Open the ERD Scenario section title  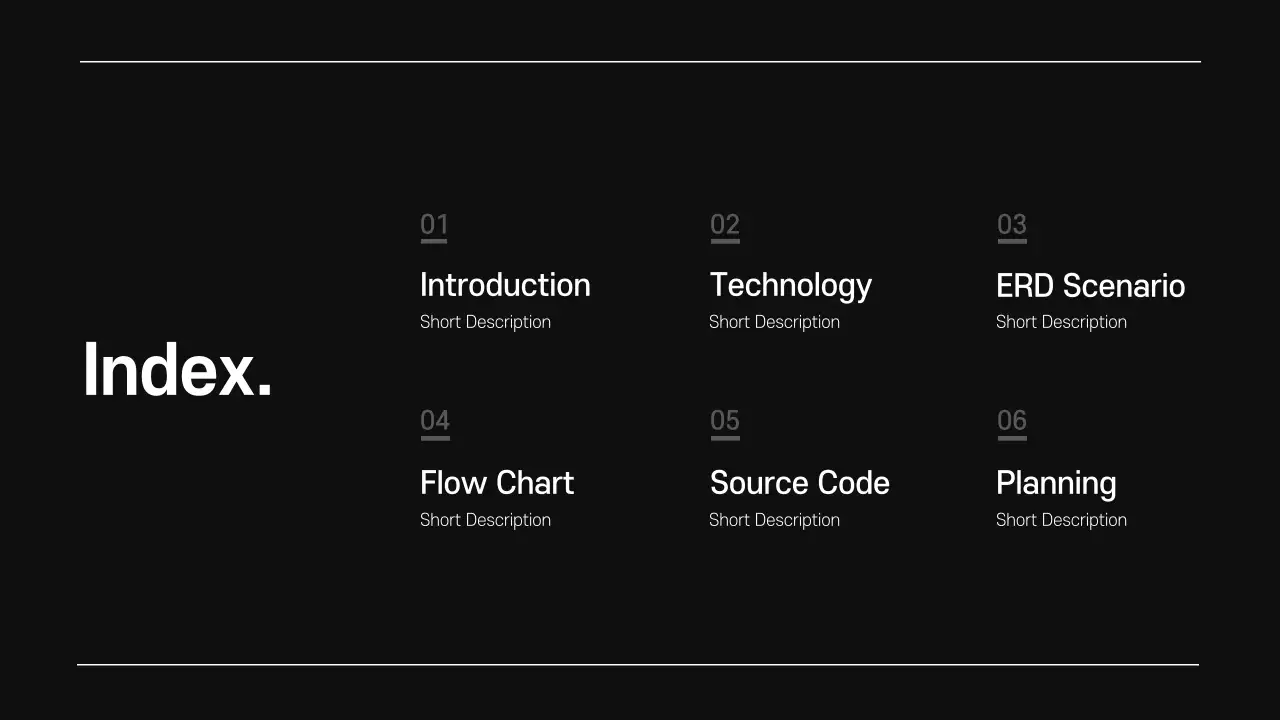1090,286
